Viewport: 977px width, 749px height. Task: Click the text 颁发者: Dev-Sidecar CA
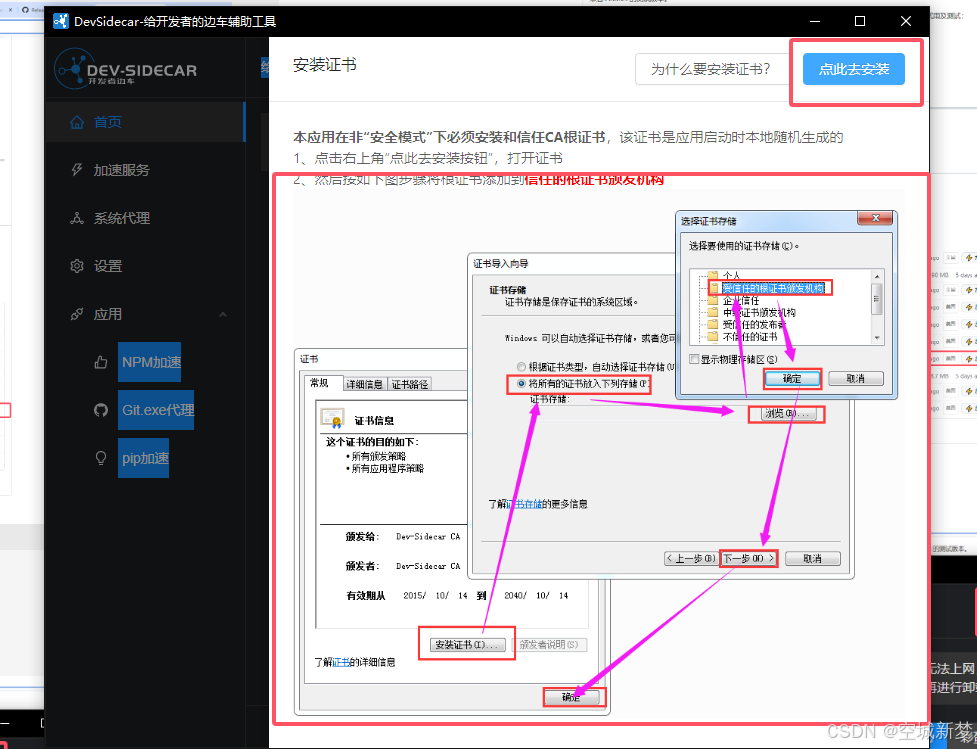pyautogui.click(x=403, y=566)
